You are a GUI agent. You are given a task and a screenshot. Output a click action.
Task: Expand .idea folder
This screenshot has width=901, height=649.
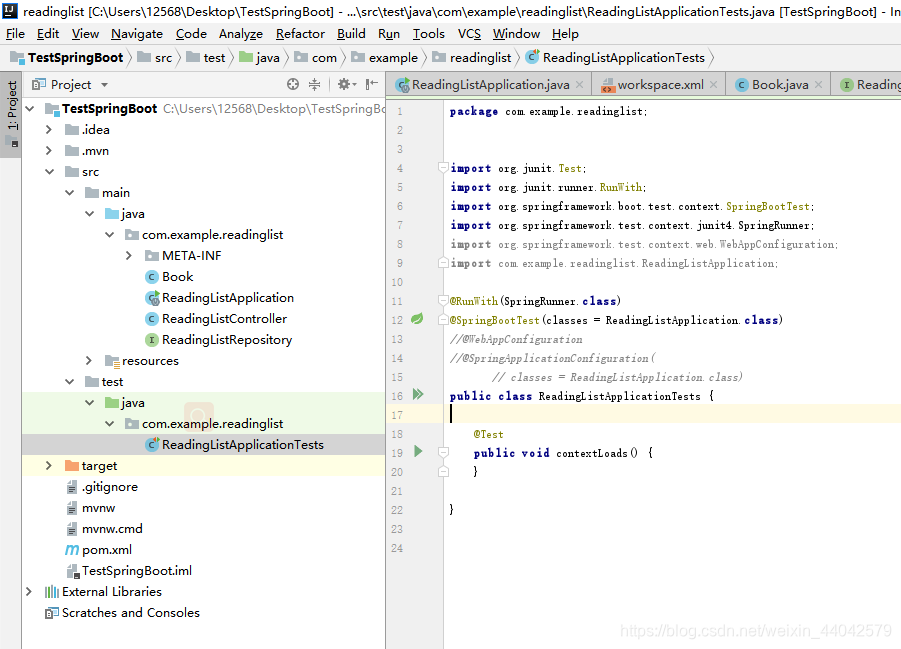point(49,130)
